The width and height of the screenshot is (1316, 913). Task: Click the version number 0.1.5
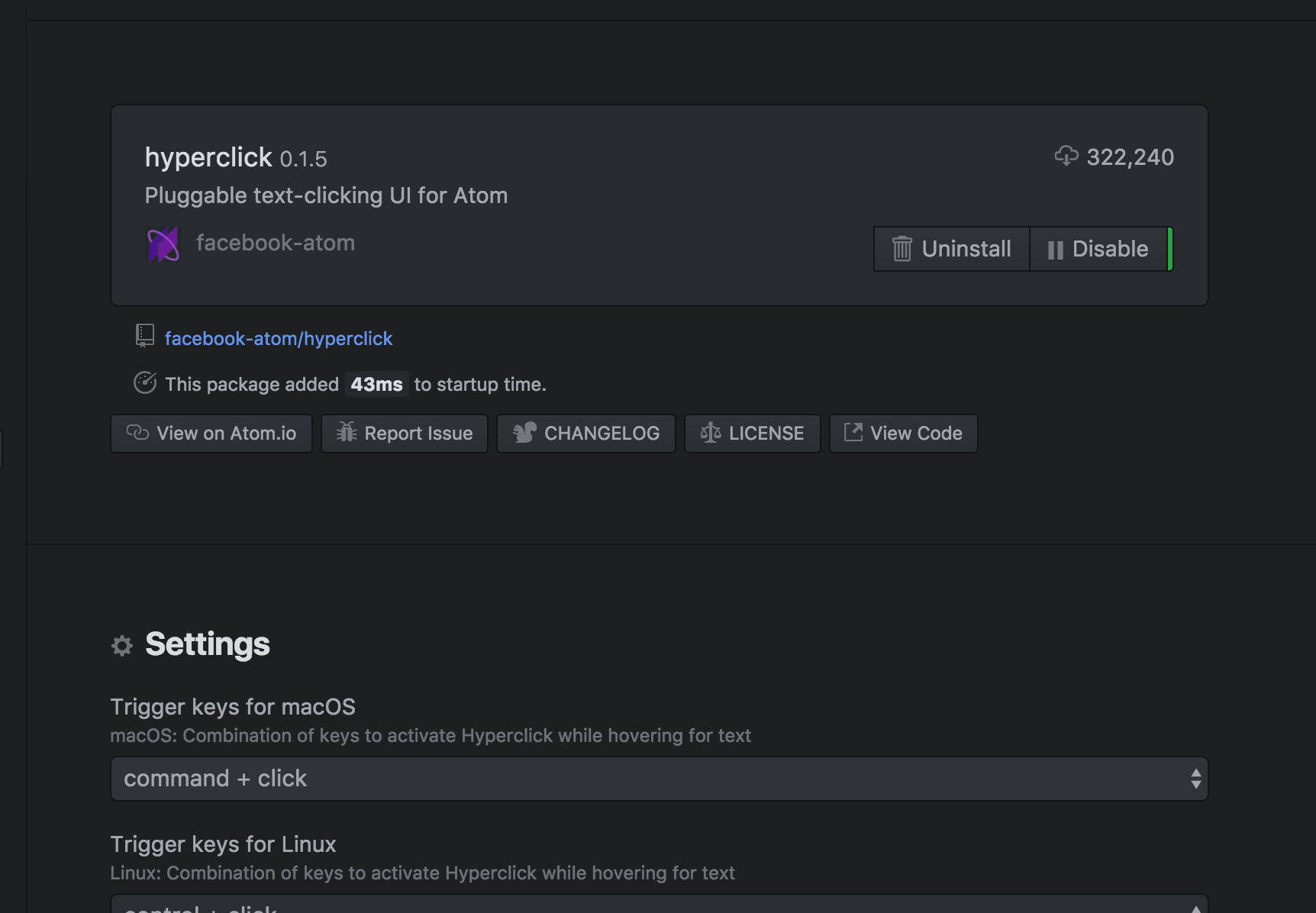pos(303,159)
